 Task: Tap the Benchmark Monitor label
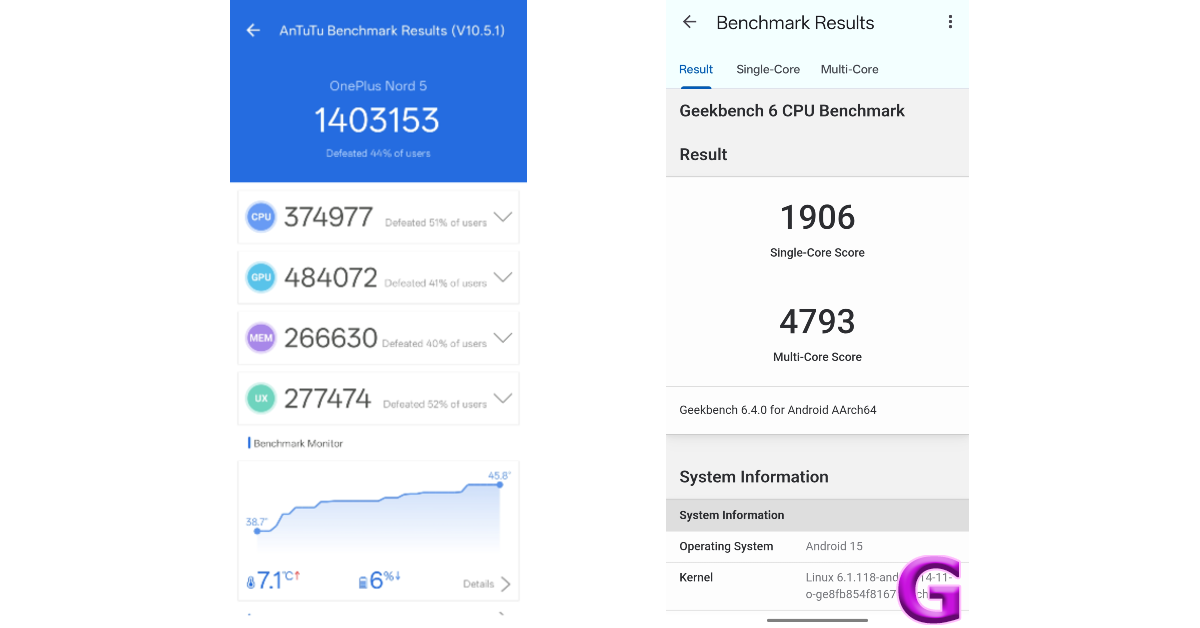pos(298,443)
